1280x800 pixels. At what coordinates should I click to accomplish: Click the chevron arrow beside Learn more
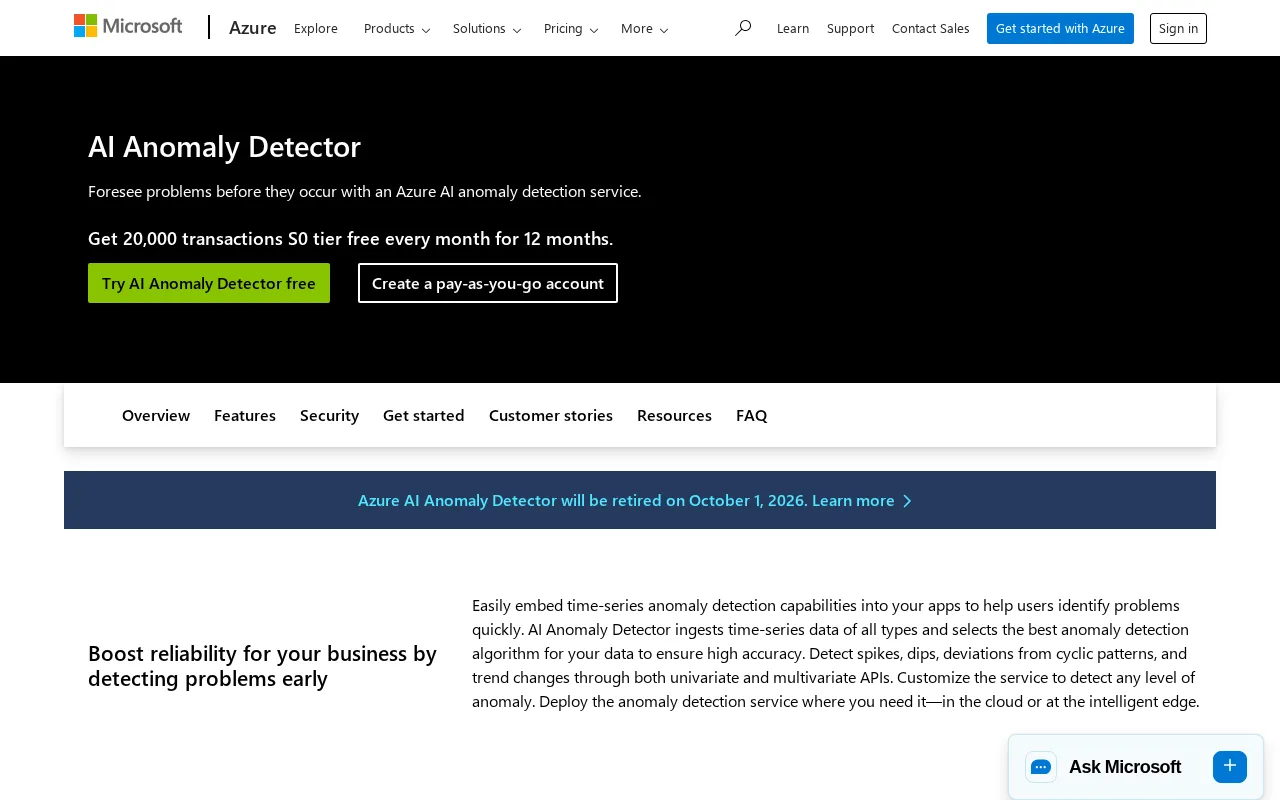pos(907,501)
